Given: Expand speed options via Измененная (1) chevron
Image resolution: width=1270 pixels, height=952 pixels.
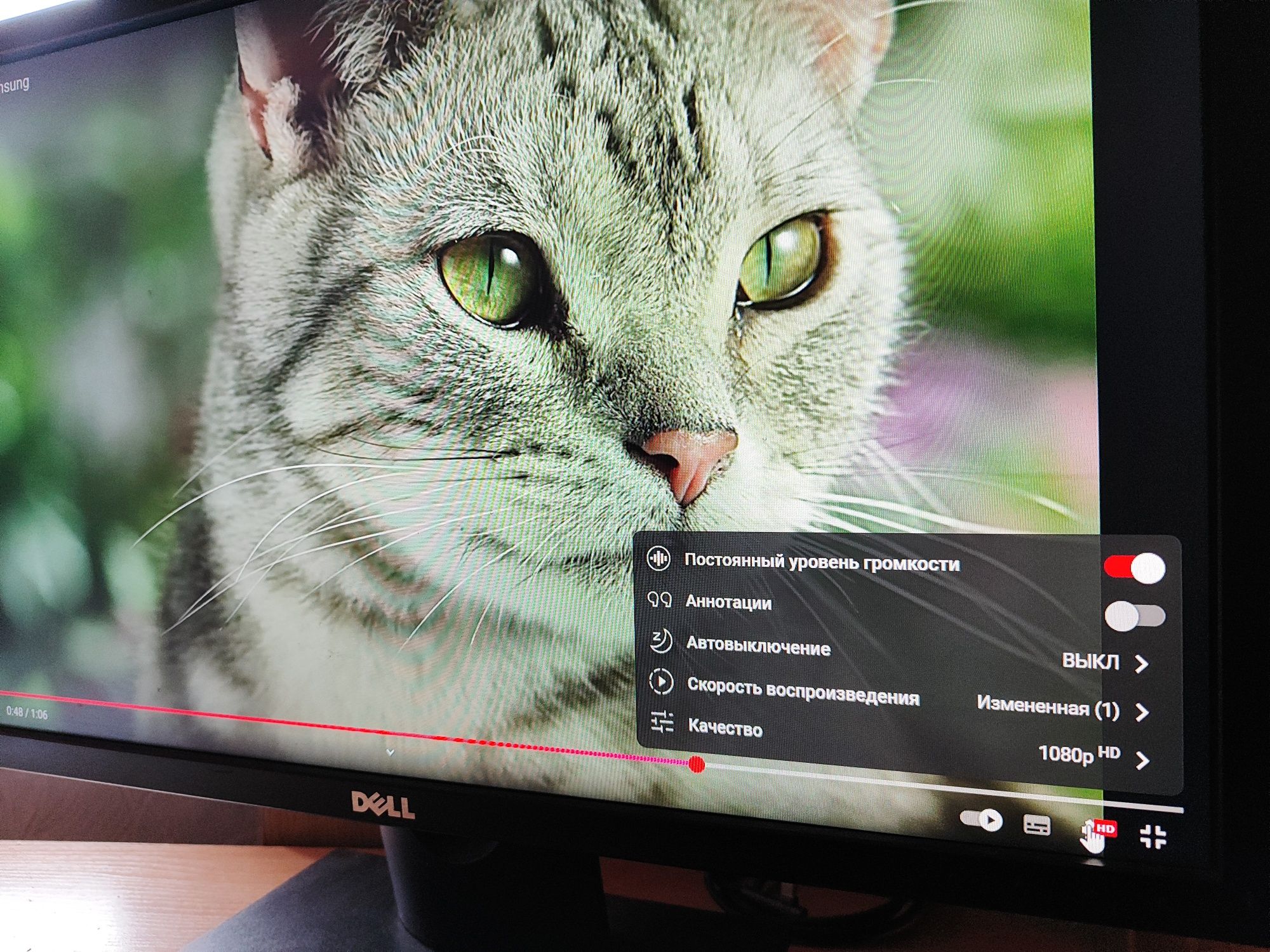Looking at the screenshot, I should (x=1142, y=711).
